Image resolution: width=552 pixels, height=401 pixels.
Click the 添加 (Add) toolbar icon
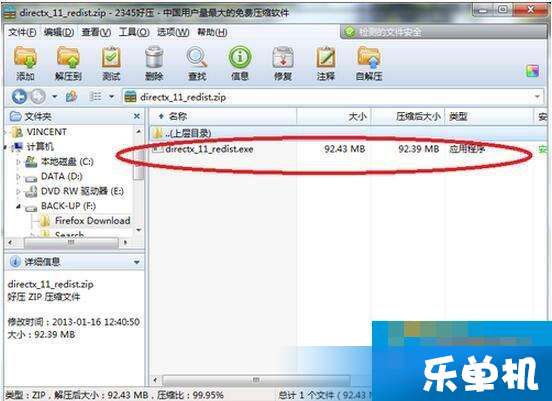[x=25, y=63]
